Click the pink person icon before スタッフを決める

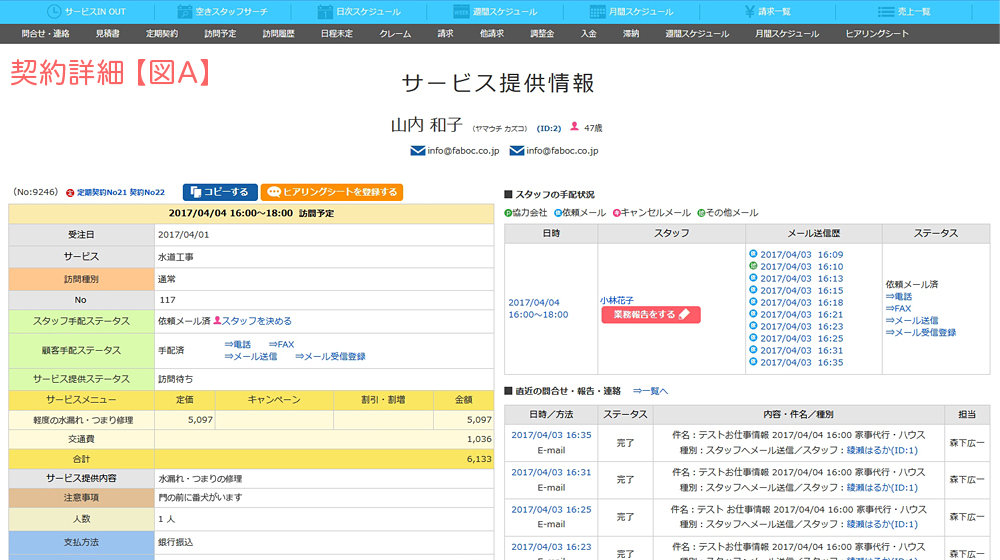(x=217, y=320)
